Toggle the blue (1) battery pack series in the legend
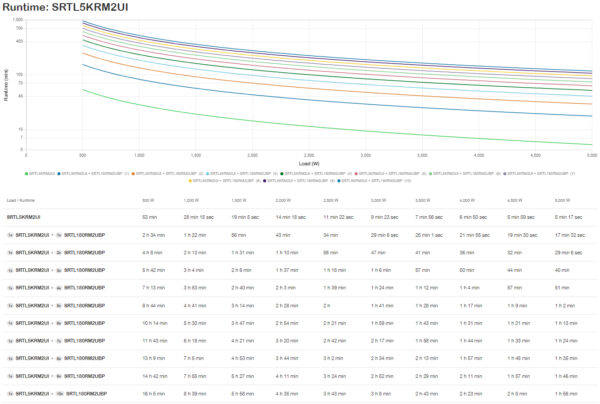The image size is (600, 404). coord(93,174)
